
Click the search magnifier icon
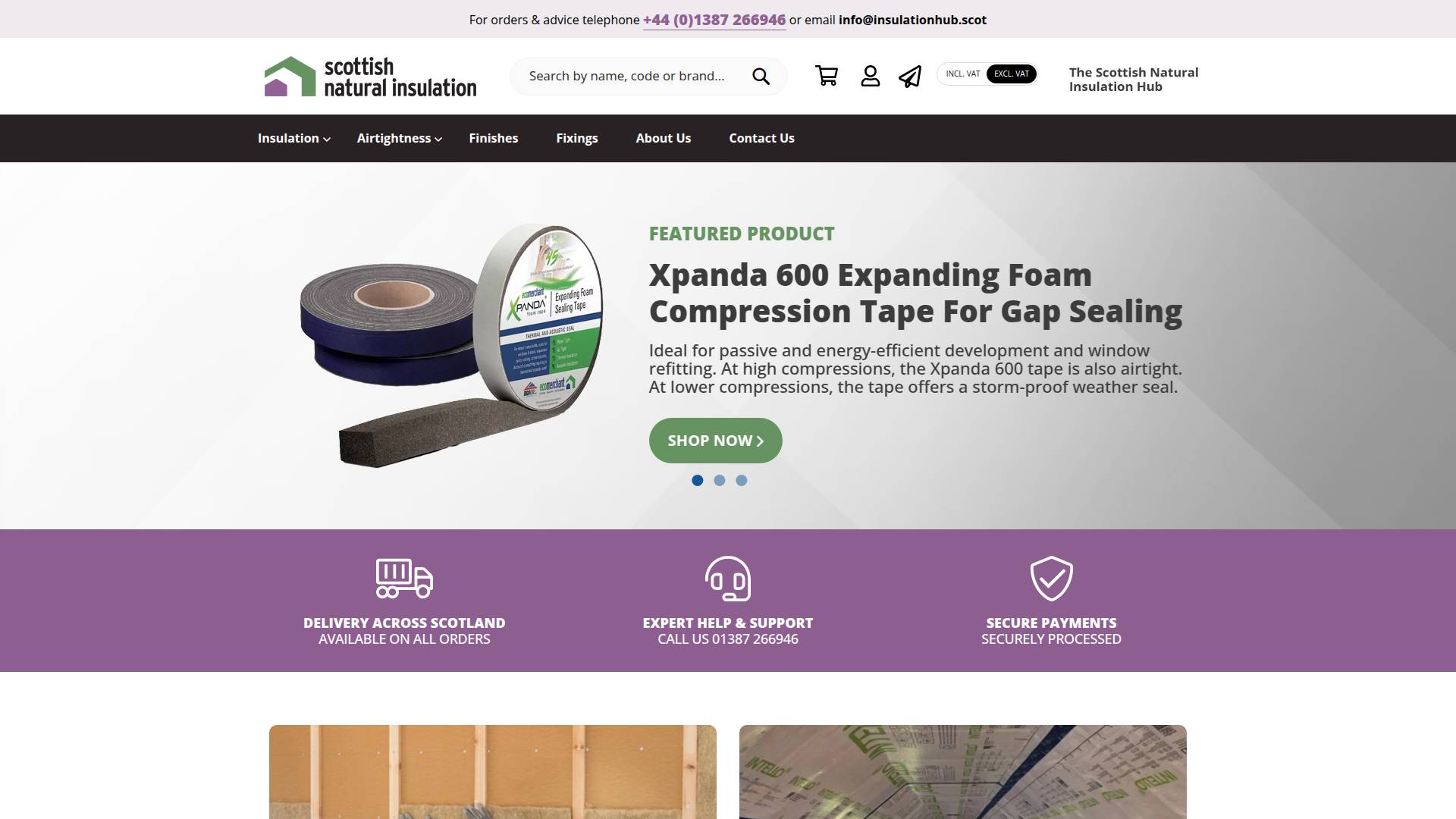(761, 76)
